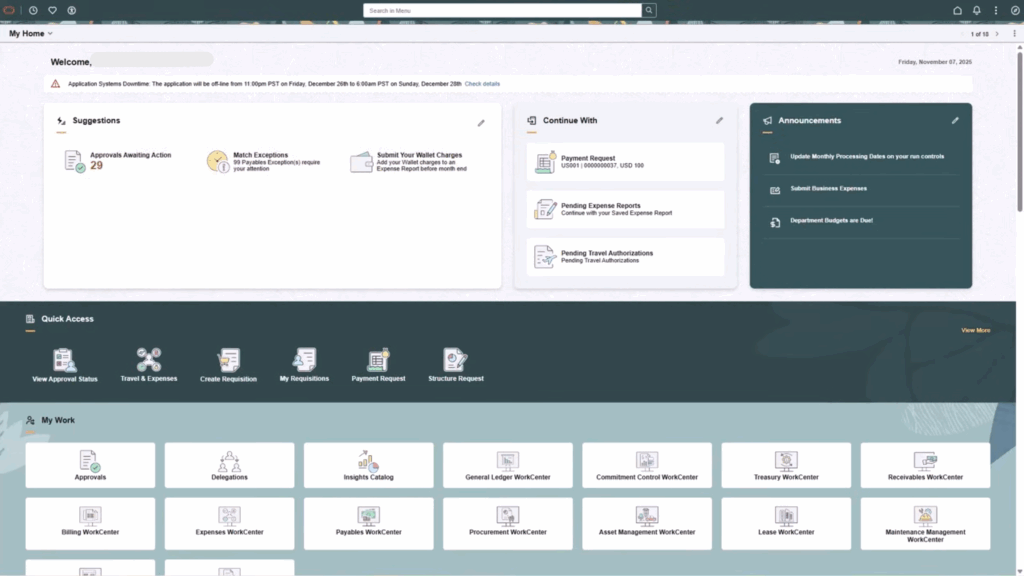
Task: Open the General Ledger WorkCenter tile
Action: (x=507, y=465)
